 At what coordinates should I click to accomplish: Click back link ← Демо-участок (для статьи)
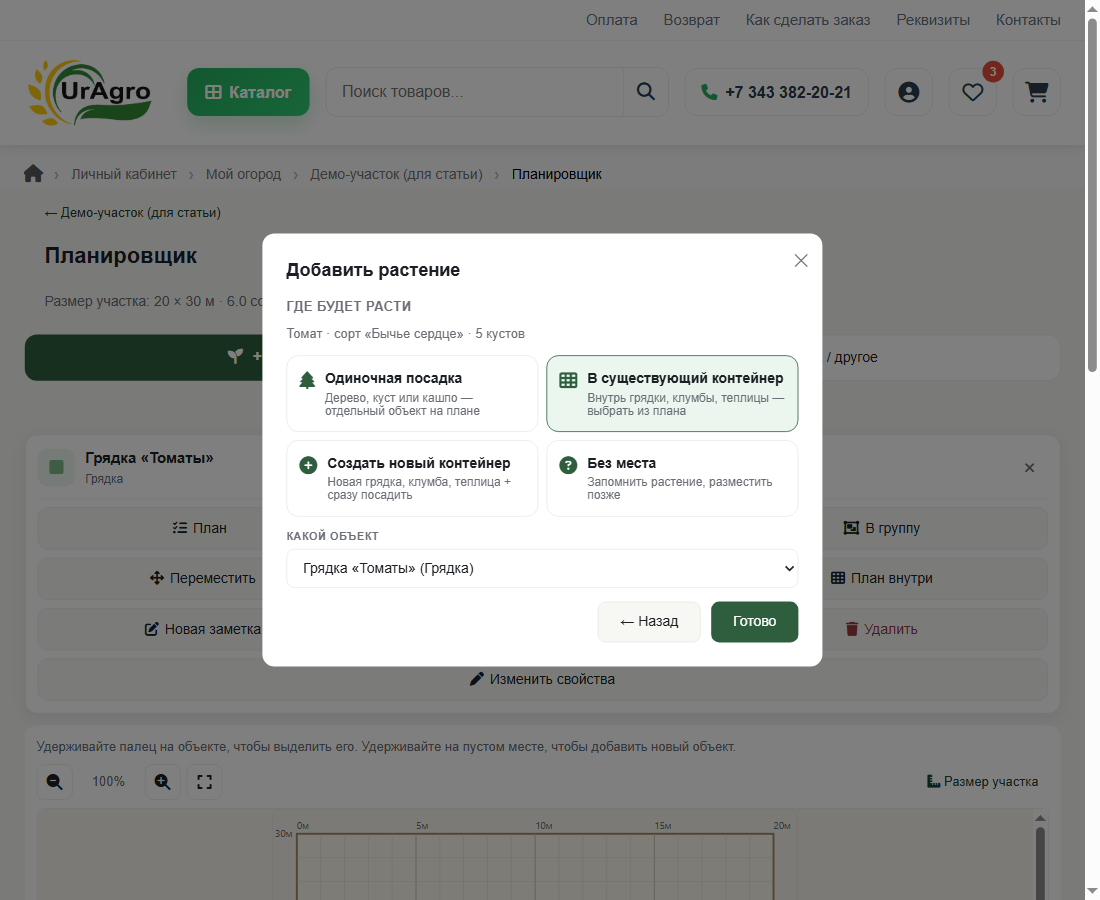tap(133, 213)
